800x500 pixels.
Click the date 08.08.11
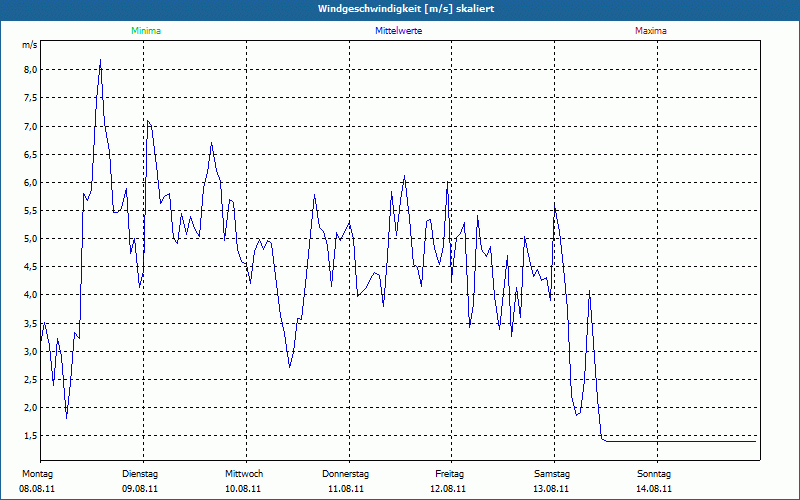pyautogui.click(x=37, y=489)
